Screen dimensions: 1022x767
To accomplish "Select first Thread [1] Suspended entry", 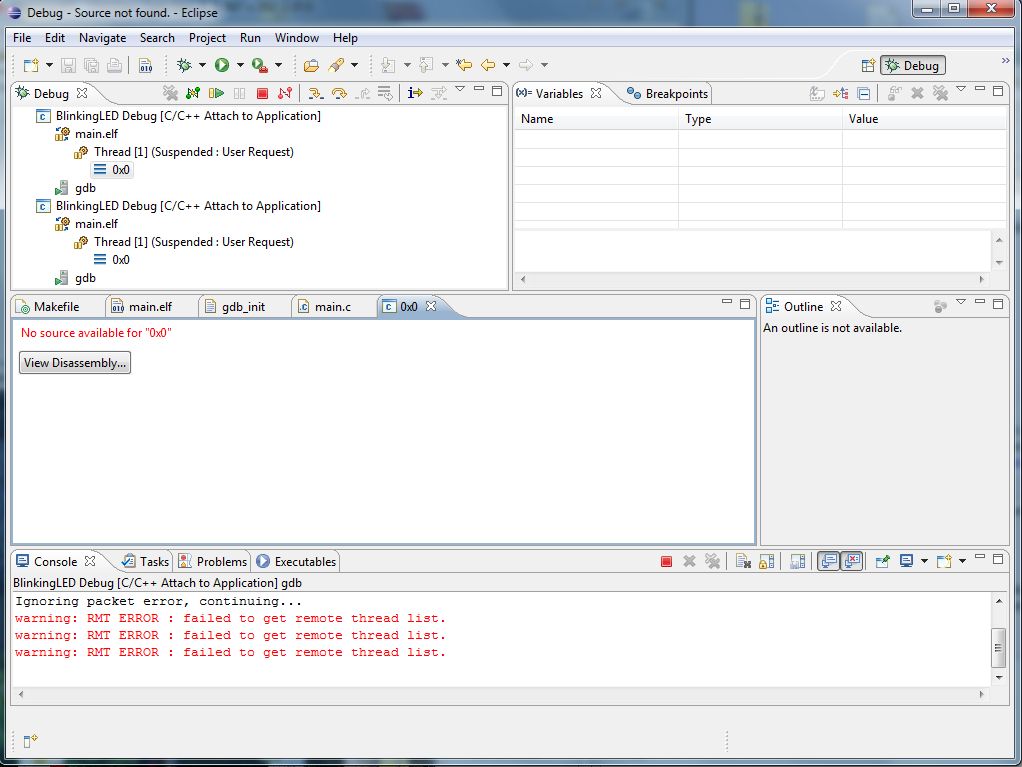I will pyautogui.click(x=194, y=152).
